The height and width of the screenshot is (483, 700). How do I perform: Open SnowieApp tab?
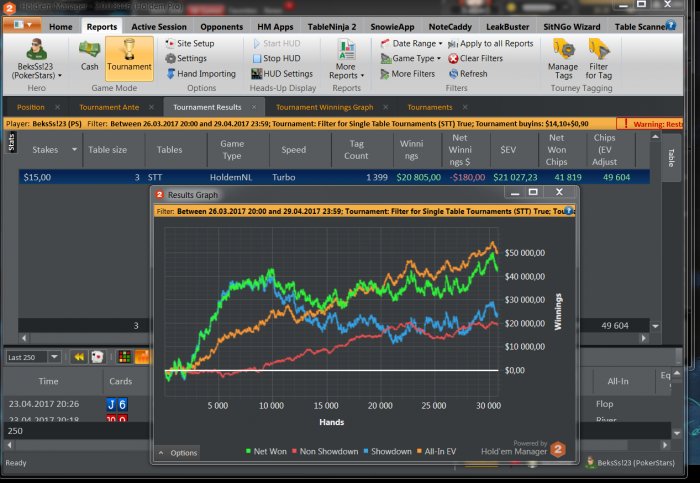click(392, 27)
